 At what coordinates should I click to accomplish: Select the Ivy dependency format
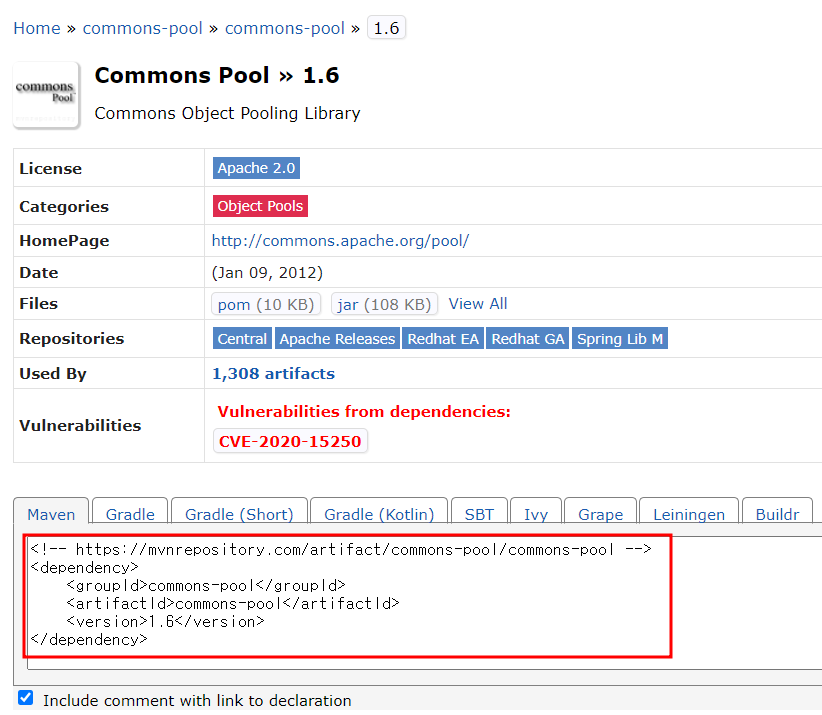click(x=536, y=514)
